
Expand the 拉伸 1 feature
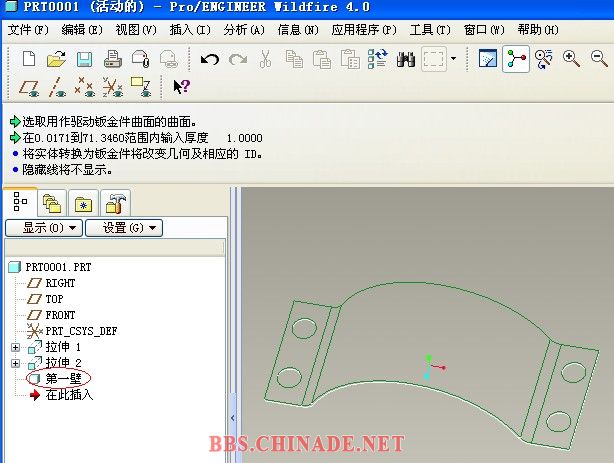click(x=15, y=347)
